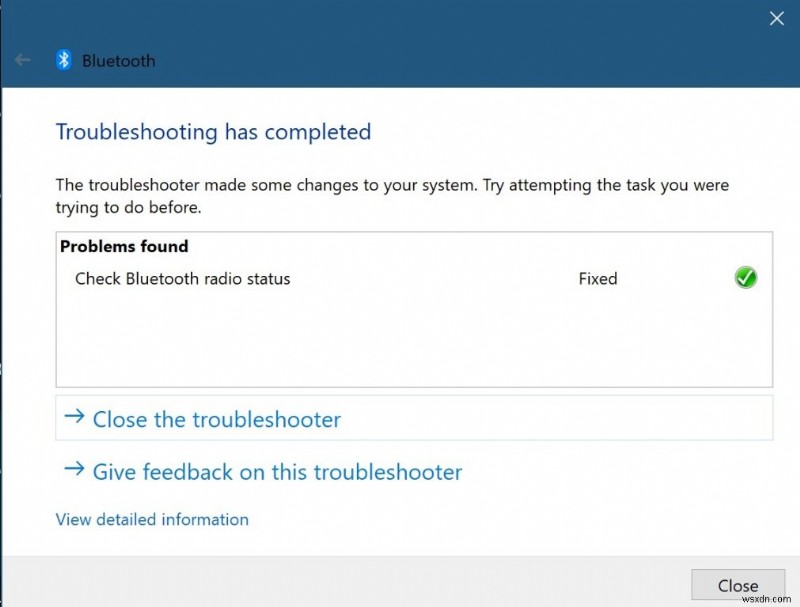800x607 pixels.
Task: Click the arrow icon before Give feedback
Action: [x=74, y=471]
